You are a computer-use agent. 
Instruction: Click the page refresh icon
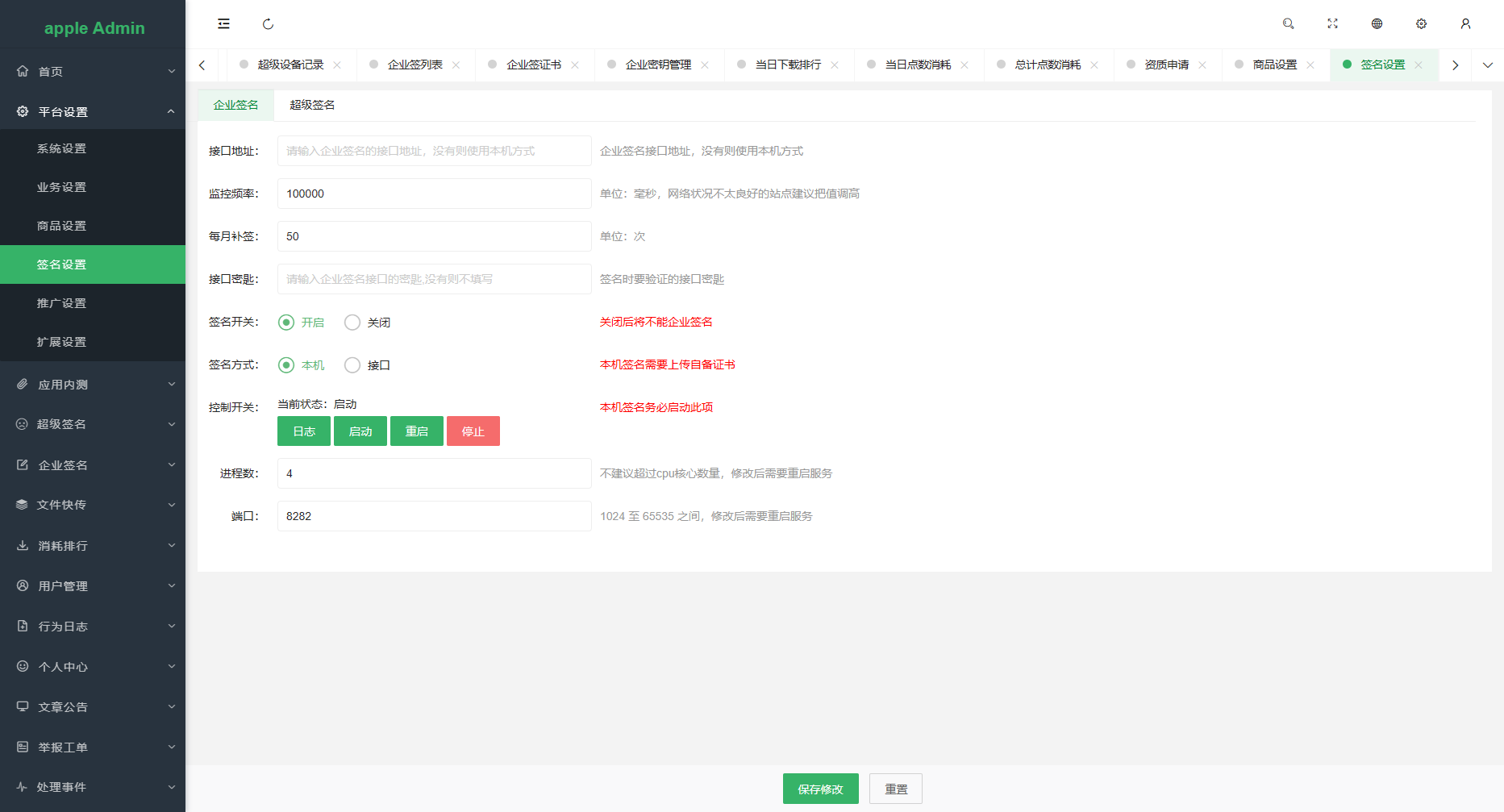click(x=268, y=24)
